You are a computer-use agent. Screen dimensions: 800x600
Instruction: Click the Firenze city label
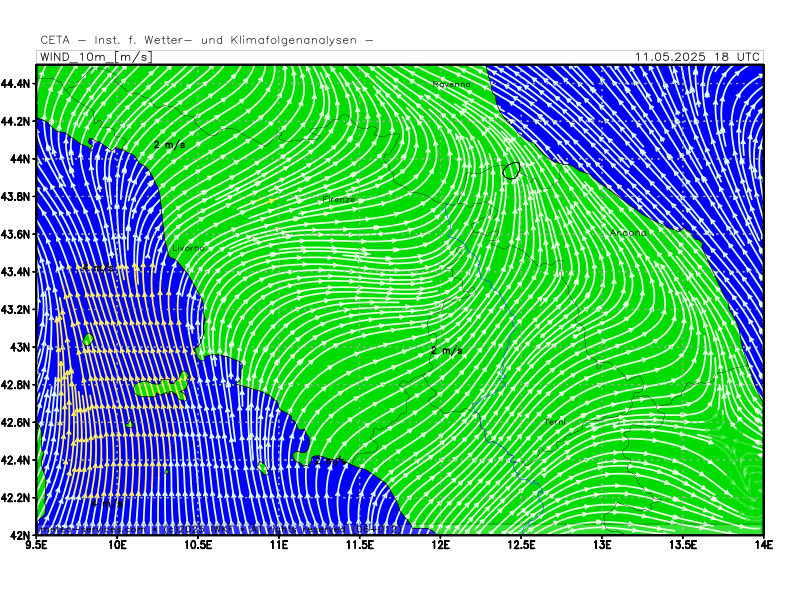[338, 199]
